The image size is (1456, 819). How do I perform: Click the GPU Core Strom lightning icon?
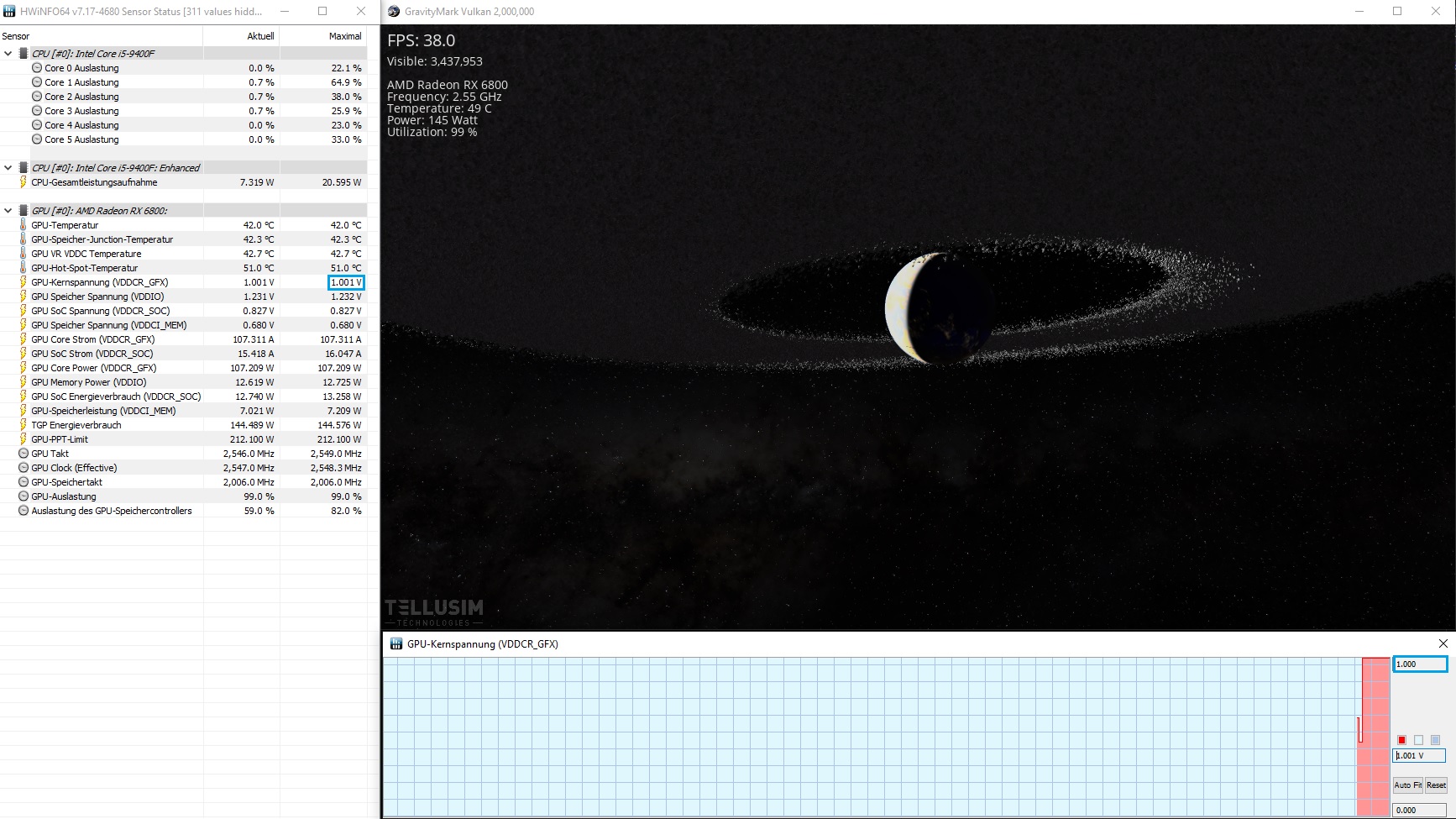tap(24, 339)
